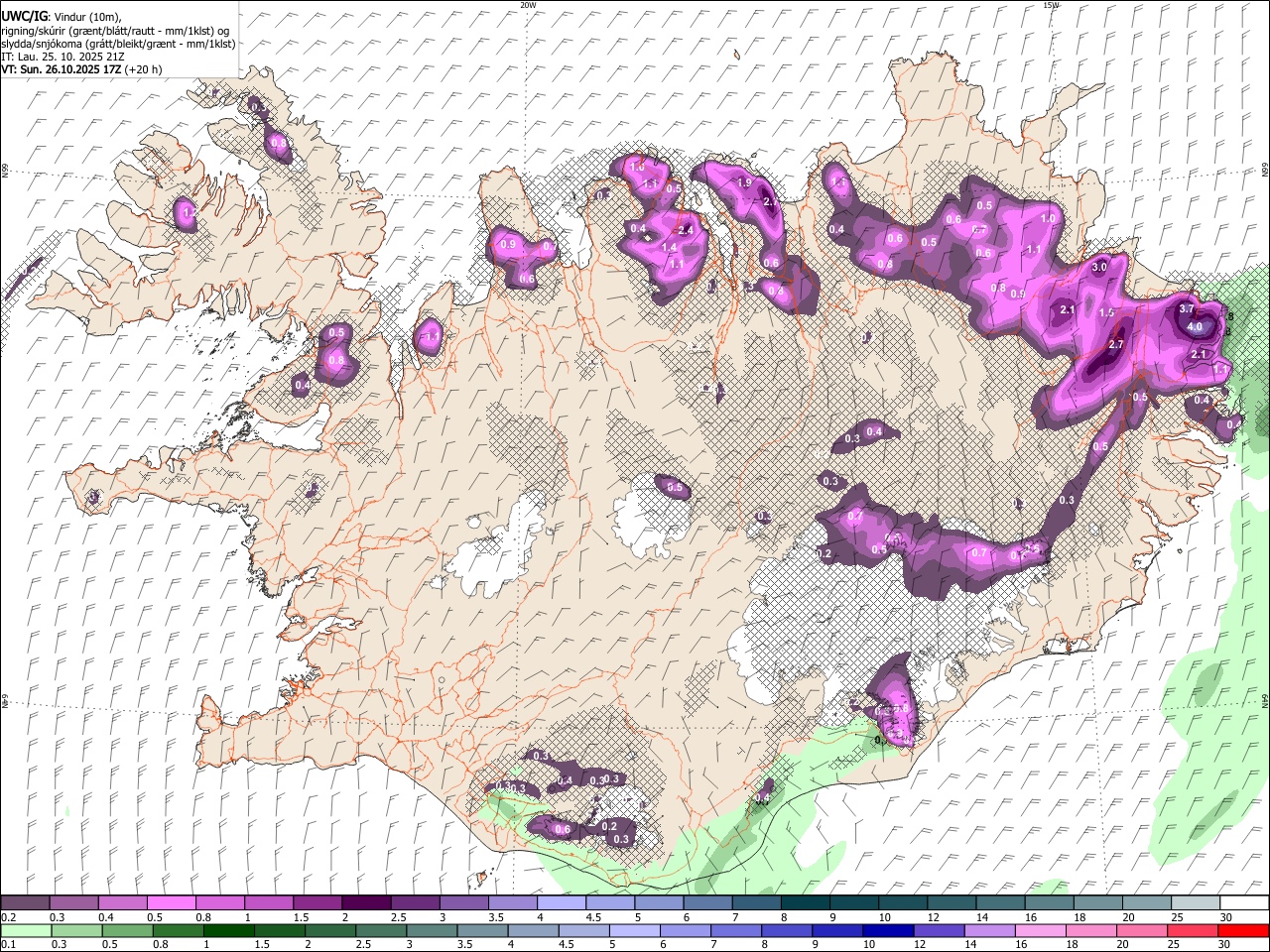Click the '0.2' label on the snow scale
The height and width of the screenshot is (952, 1270).
tap(9, 917)
